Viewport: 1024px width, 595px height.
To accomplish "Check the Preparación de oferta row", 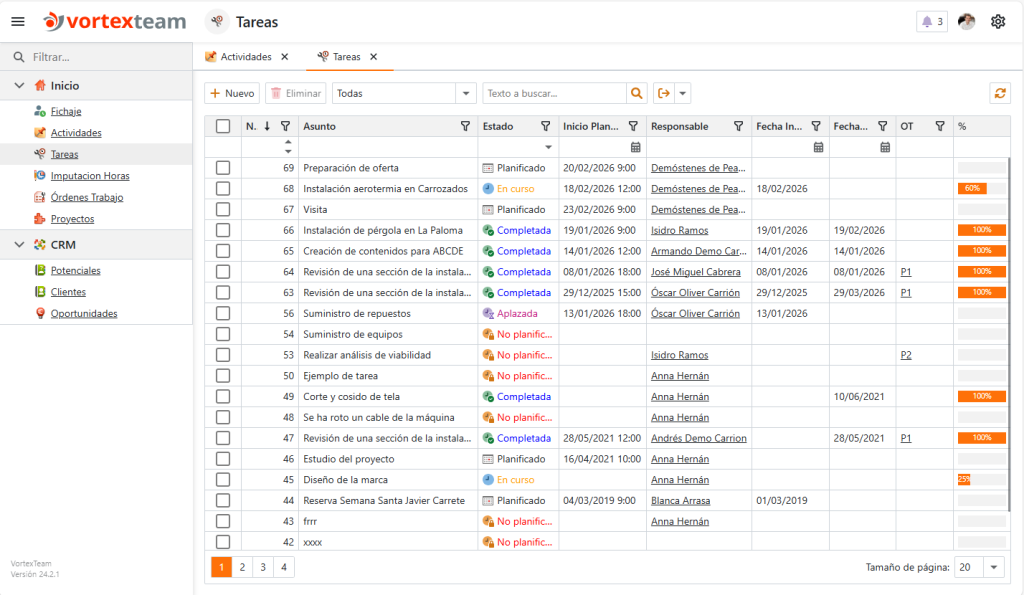I will [223, 168].
